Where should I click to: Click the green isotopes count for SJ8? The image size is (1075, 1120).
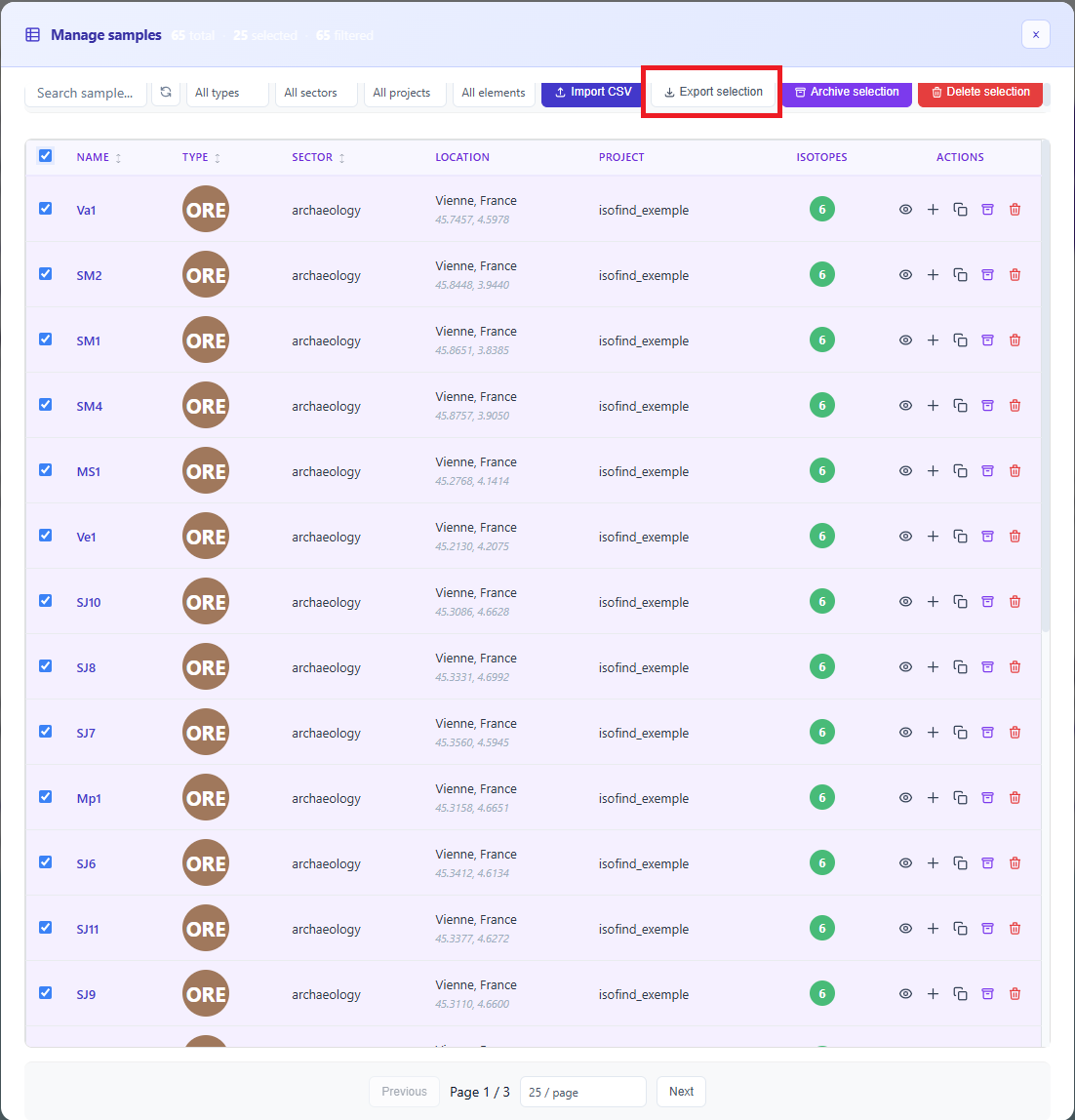click(x=822, y=666)
